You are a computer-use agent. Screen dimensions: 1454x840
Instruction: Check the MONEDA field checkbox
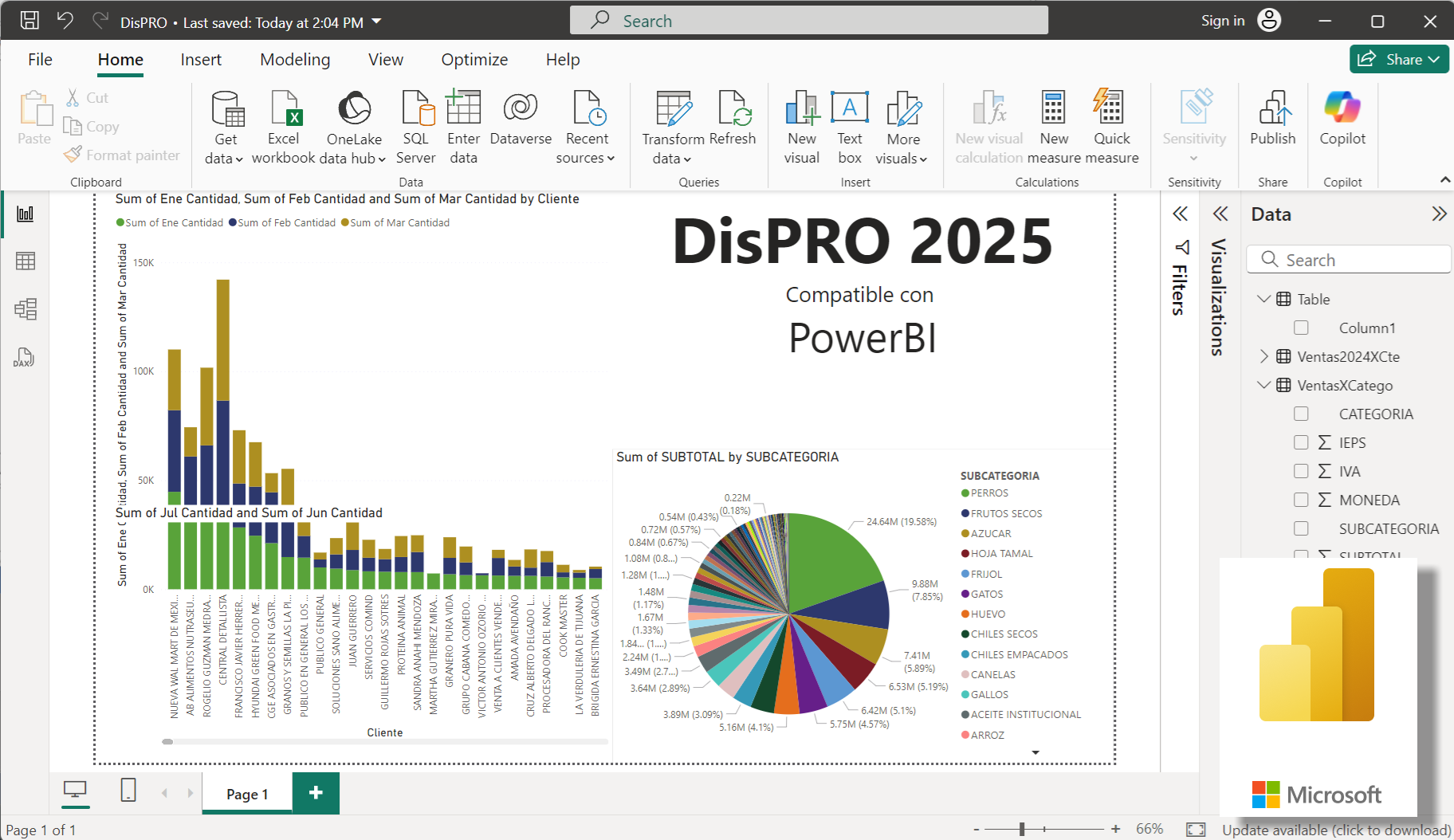(1301, 500)
